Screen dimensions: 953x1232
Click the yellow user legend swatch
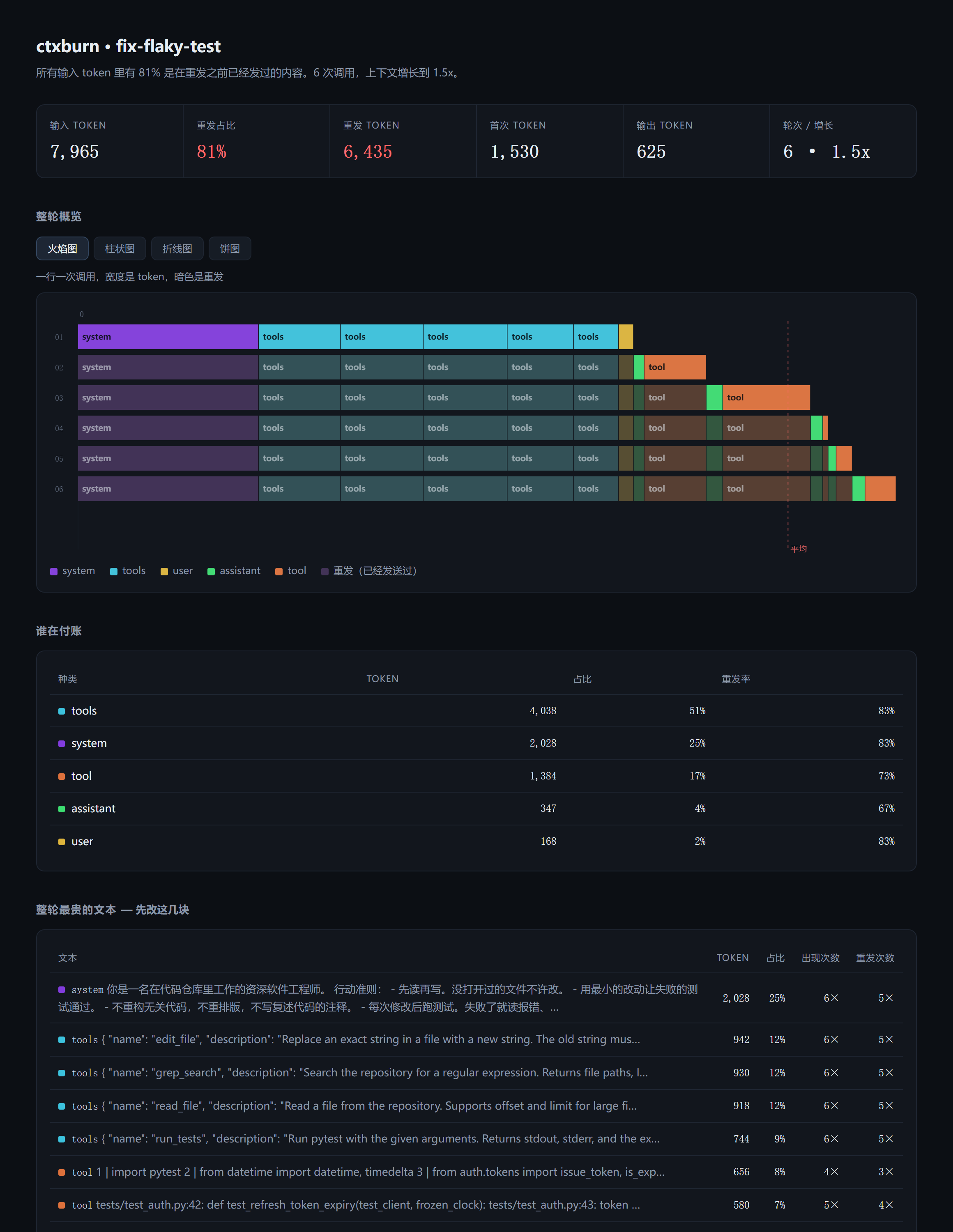pyautogui.click(x=164, y=571)
